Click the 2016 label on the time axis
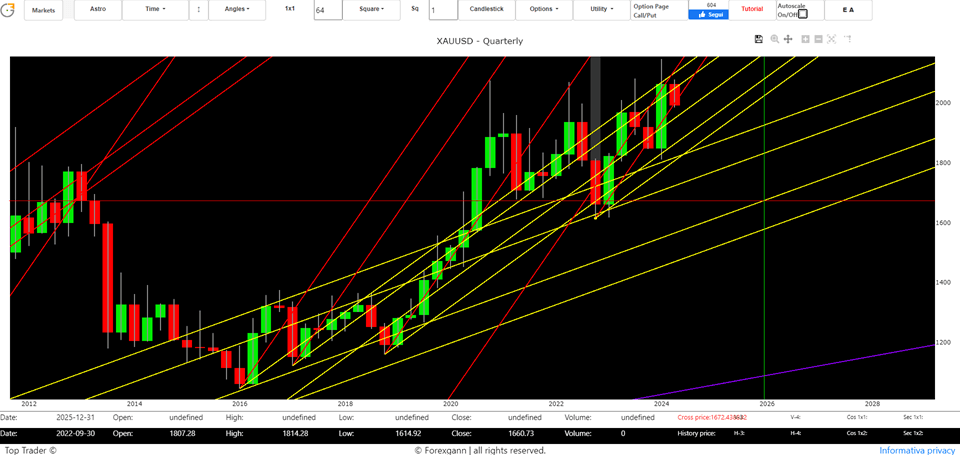 (239, 404)
